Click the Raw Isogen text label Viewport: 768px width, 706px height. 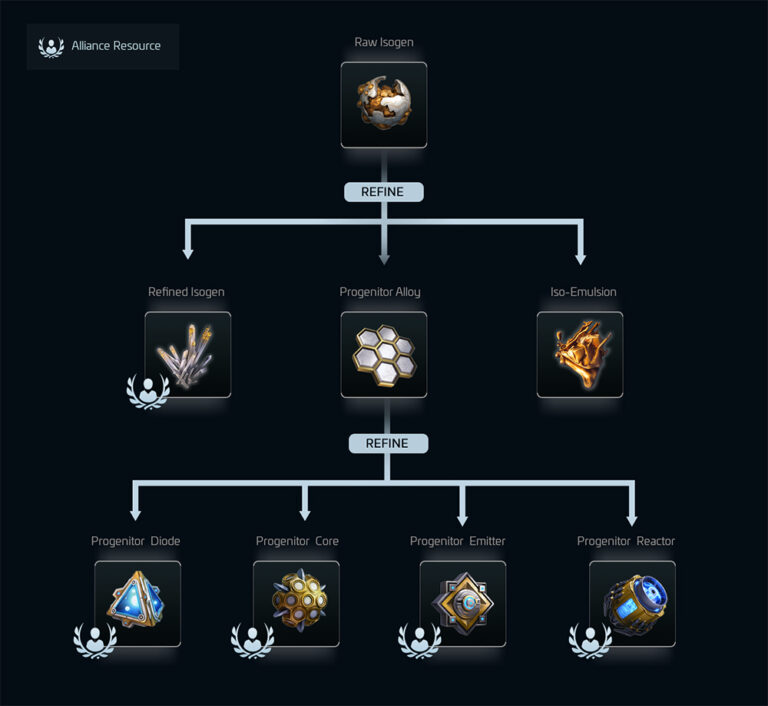[x=384, y=43]
